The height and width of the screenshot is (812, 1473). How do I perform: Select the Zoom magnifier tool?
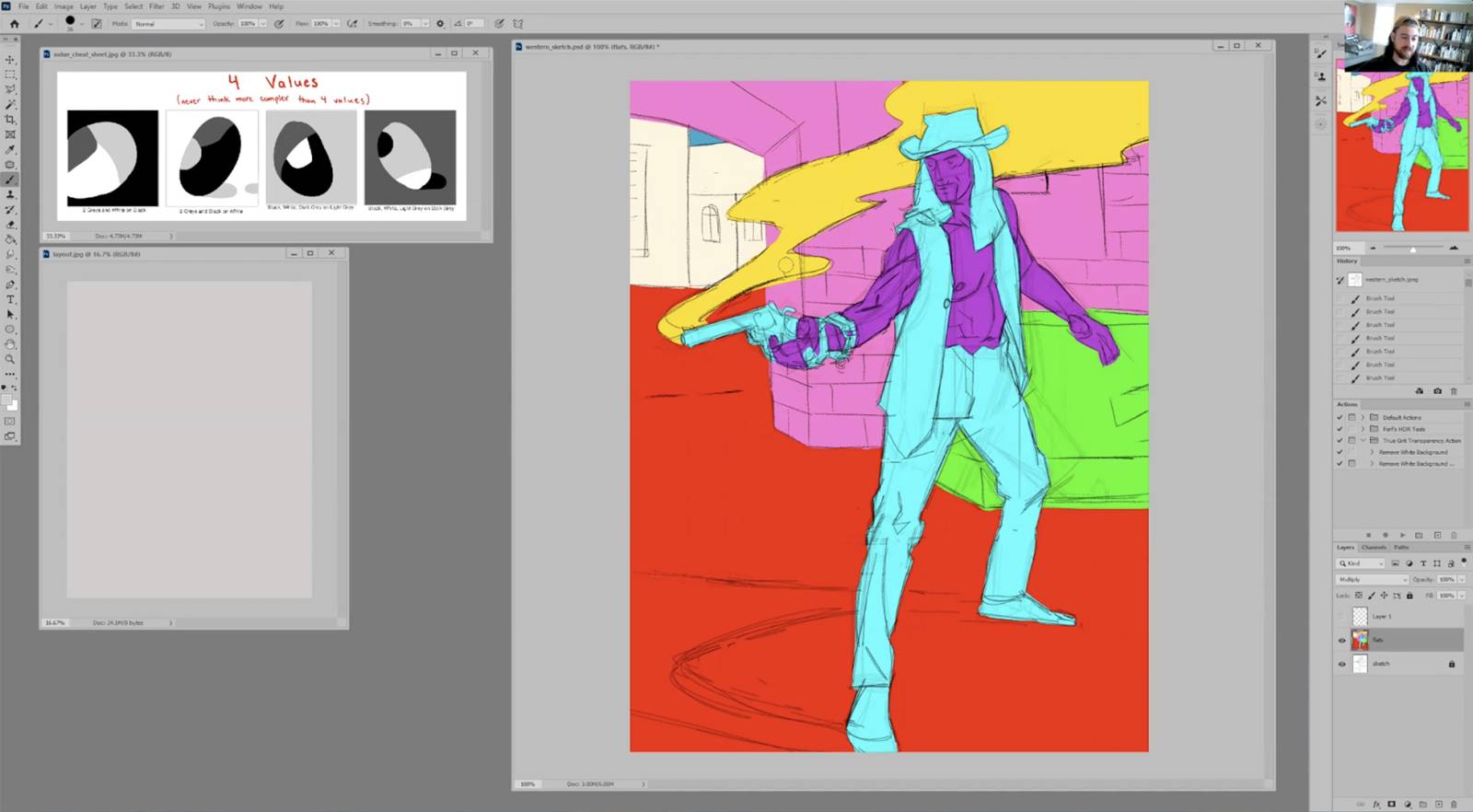(10, 359)
